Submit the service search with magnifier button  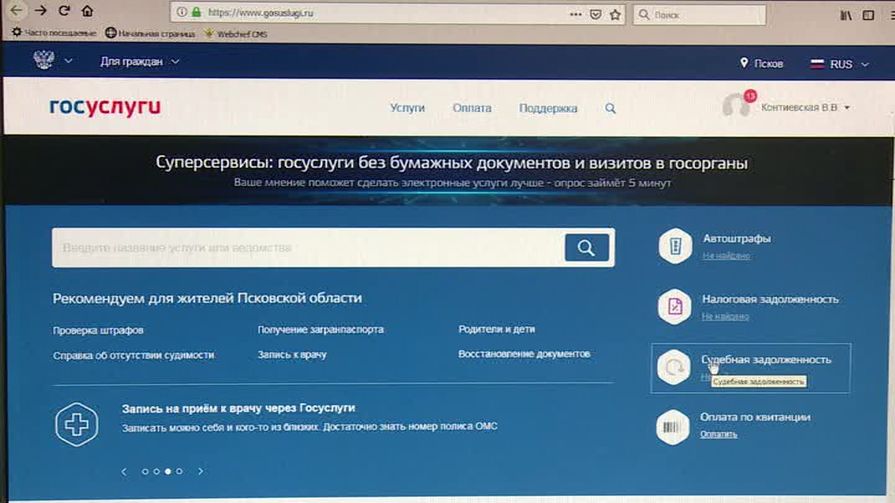(x=586, y=248)
